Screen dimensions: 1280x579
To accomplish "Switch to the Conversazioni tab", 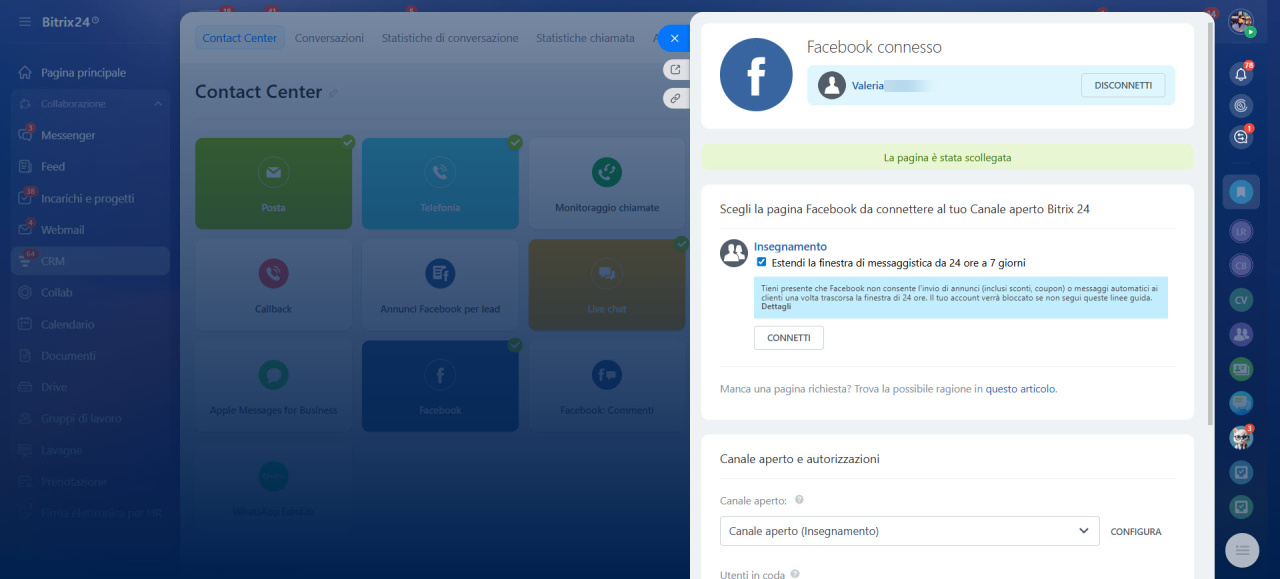I will coord(330,38).
